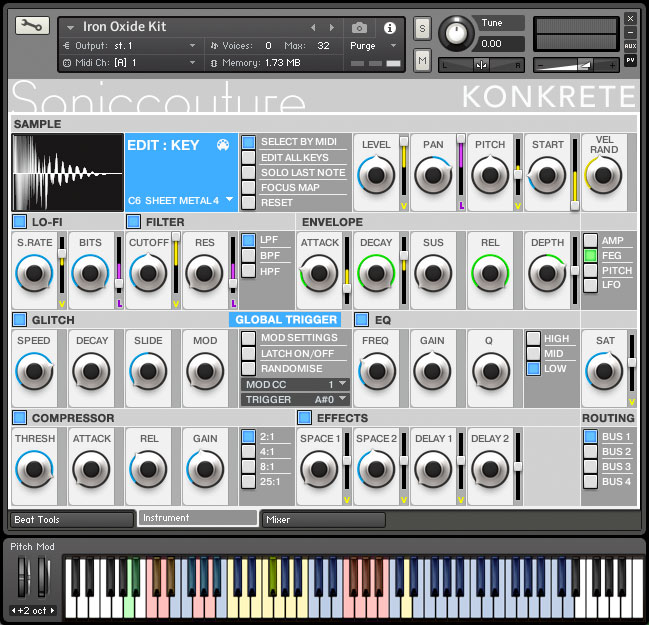649x625 pixels.
Task: Click the LEVEL vertical slider
Action: (403, 166)
